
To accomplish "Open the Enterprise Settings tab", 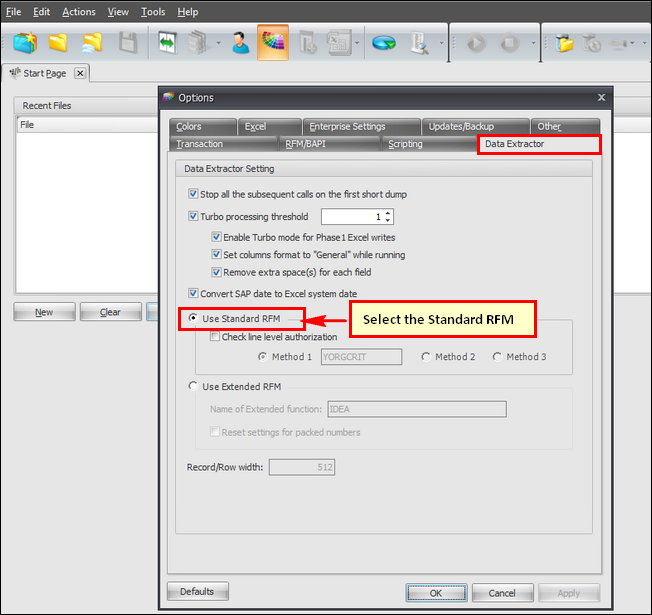I will (x=347, y=126).
